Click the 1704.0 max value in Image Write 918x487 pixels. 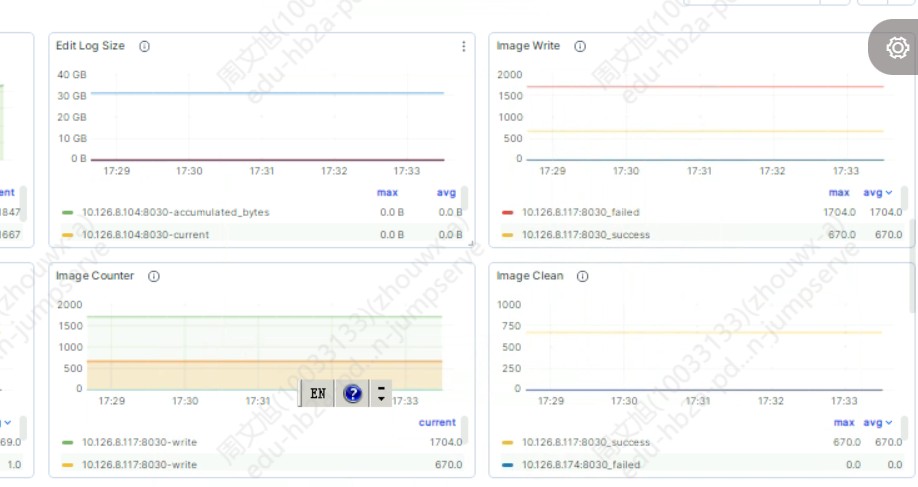point(840,212)
